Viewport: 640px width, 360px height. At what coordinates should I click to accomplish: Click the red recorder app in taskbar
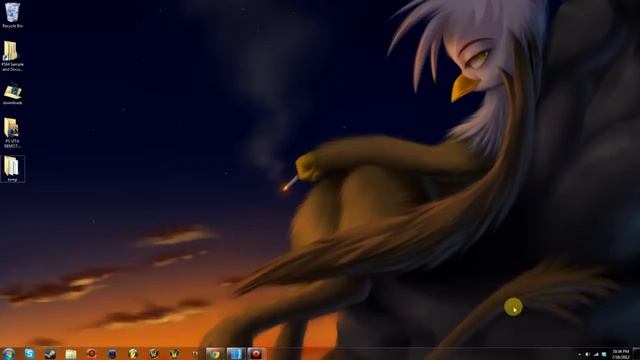(256, 353)
